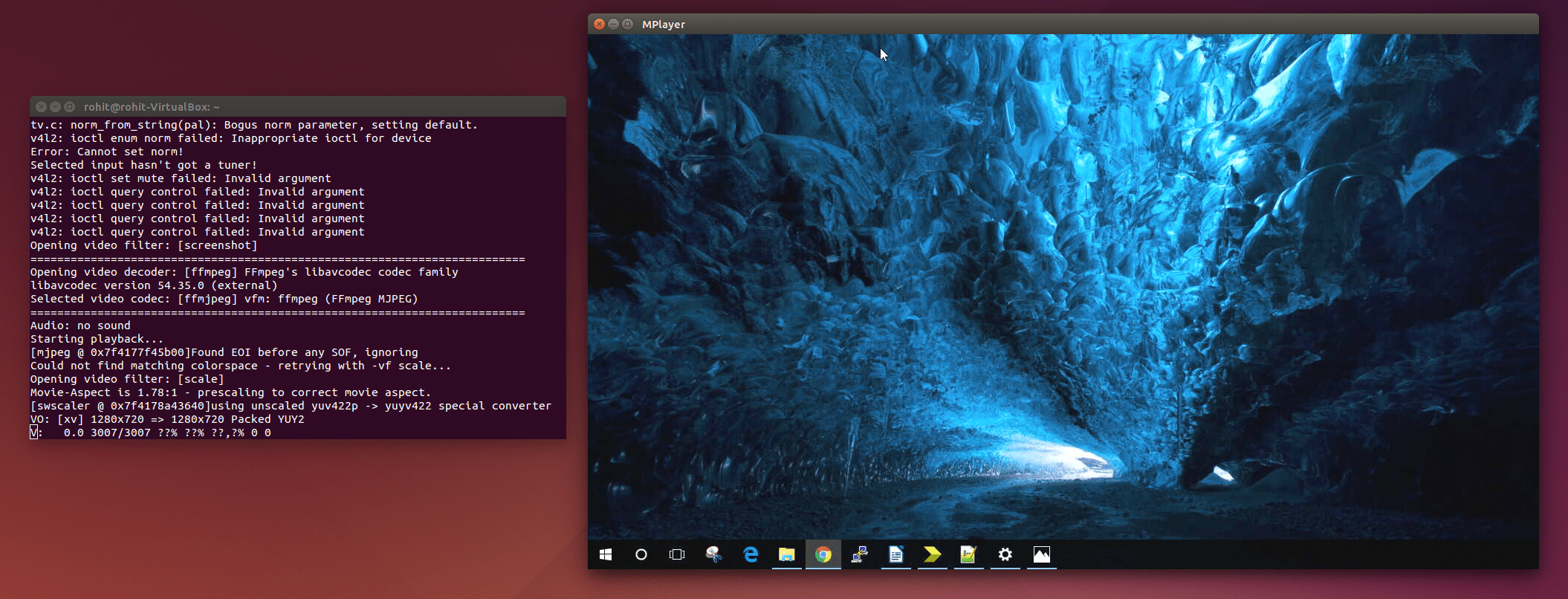Open the Photos mountain icon
The image size is (1568, 599).
click(1042, 554)
